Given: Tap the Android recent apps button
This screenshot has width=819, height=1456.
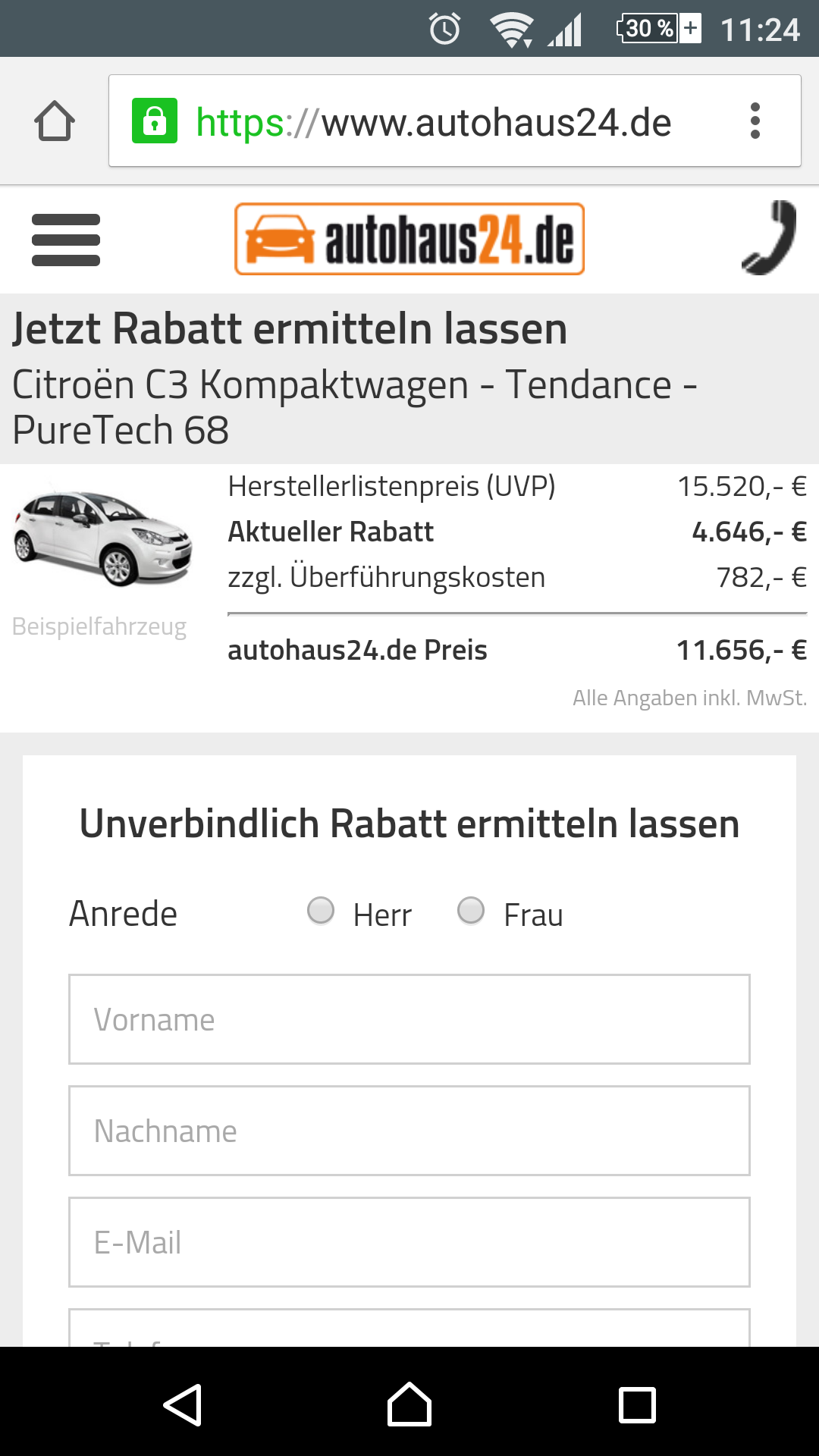Looking at the screenshot, I should point(637,1405).
